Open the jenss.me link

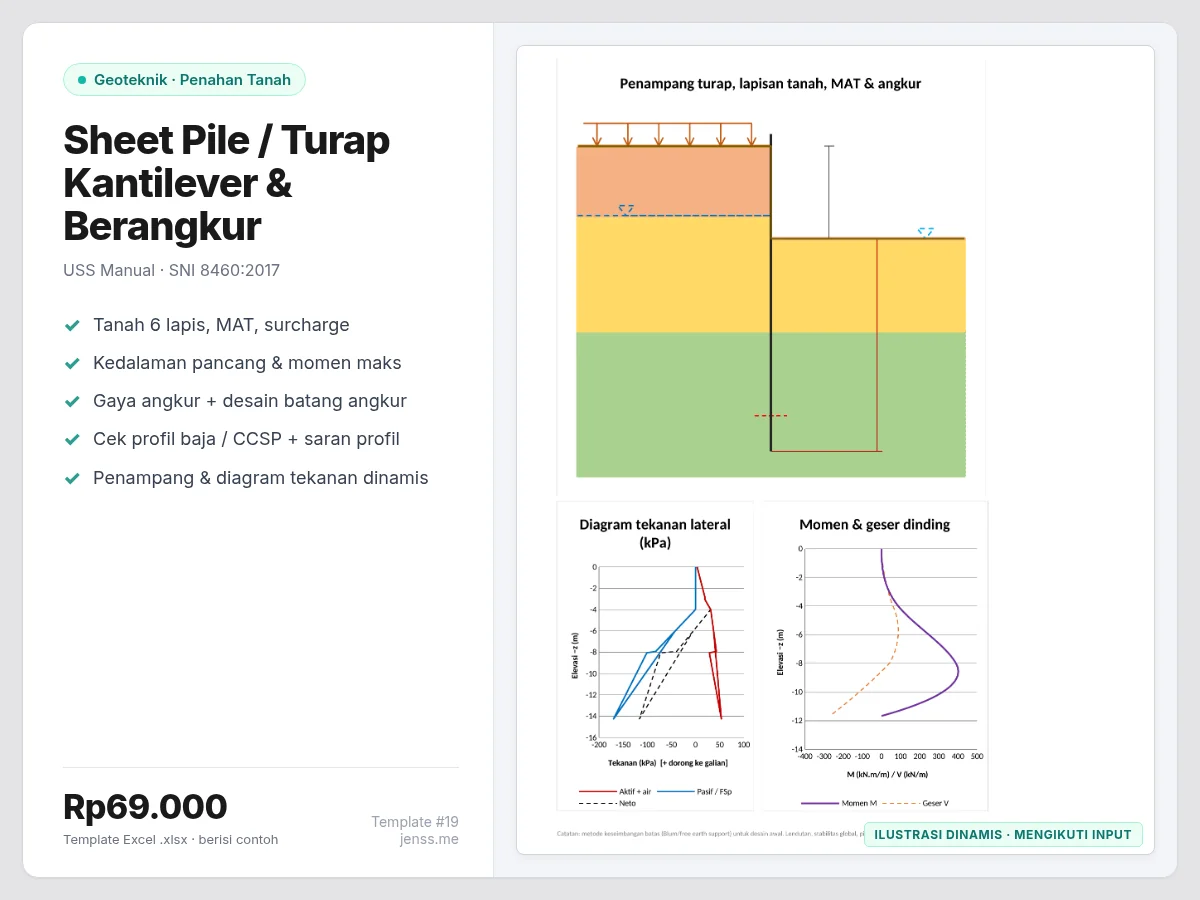(429, 839)
